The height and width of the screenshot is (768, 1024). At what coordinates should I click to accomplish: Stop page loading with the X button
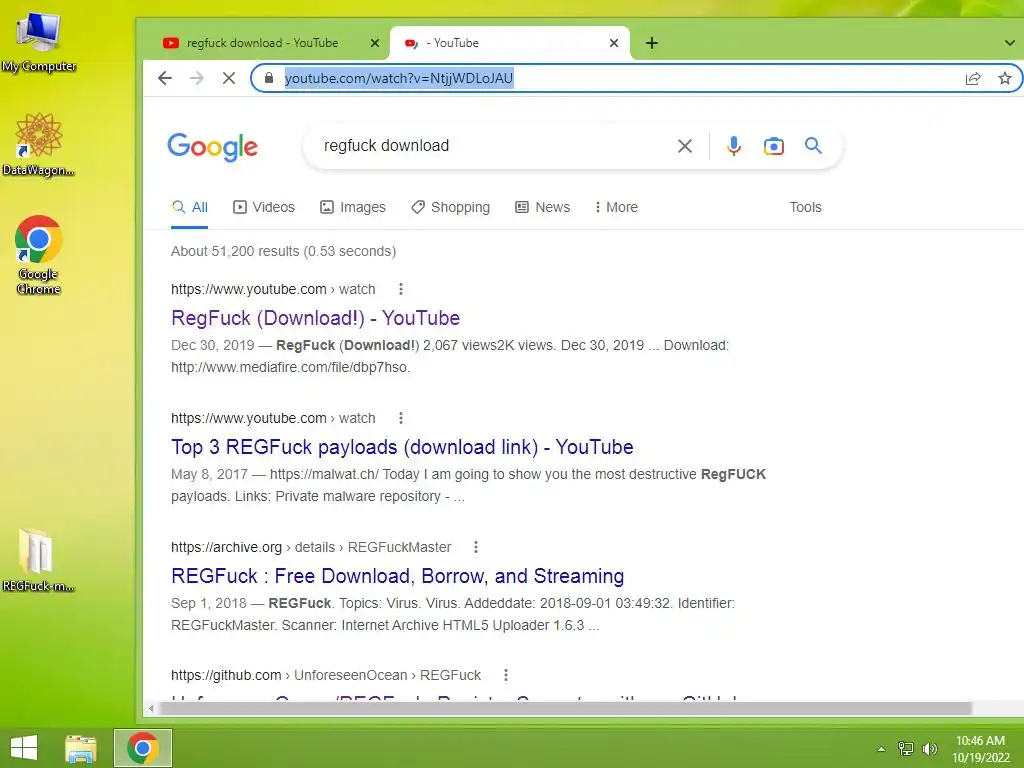tap(229, 78)
